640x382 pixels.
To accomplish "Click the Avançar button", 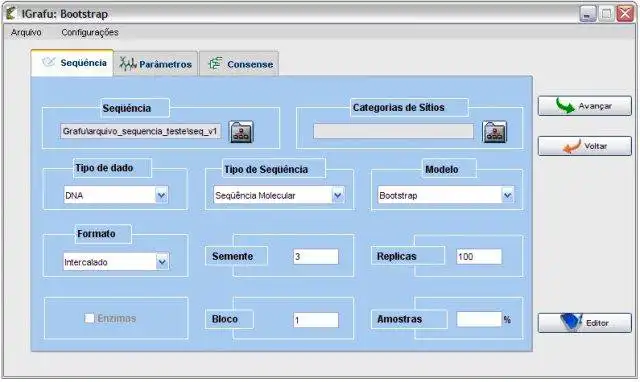I will (x=584, y=106).
